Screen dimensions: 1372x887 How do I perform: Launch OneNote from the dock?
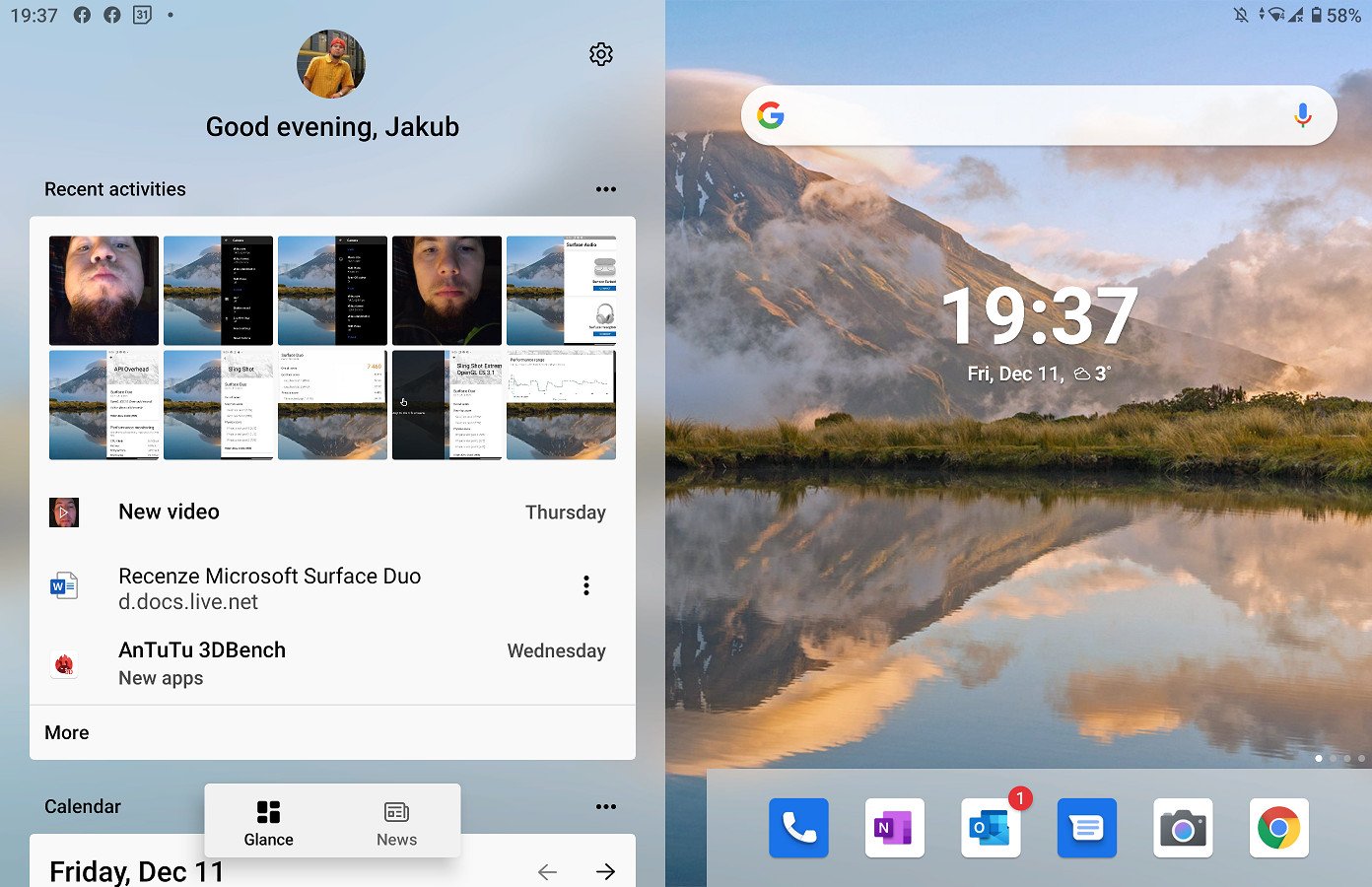point(894,828)
